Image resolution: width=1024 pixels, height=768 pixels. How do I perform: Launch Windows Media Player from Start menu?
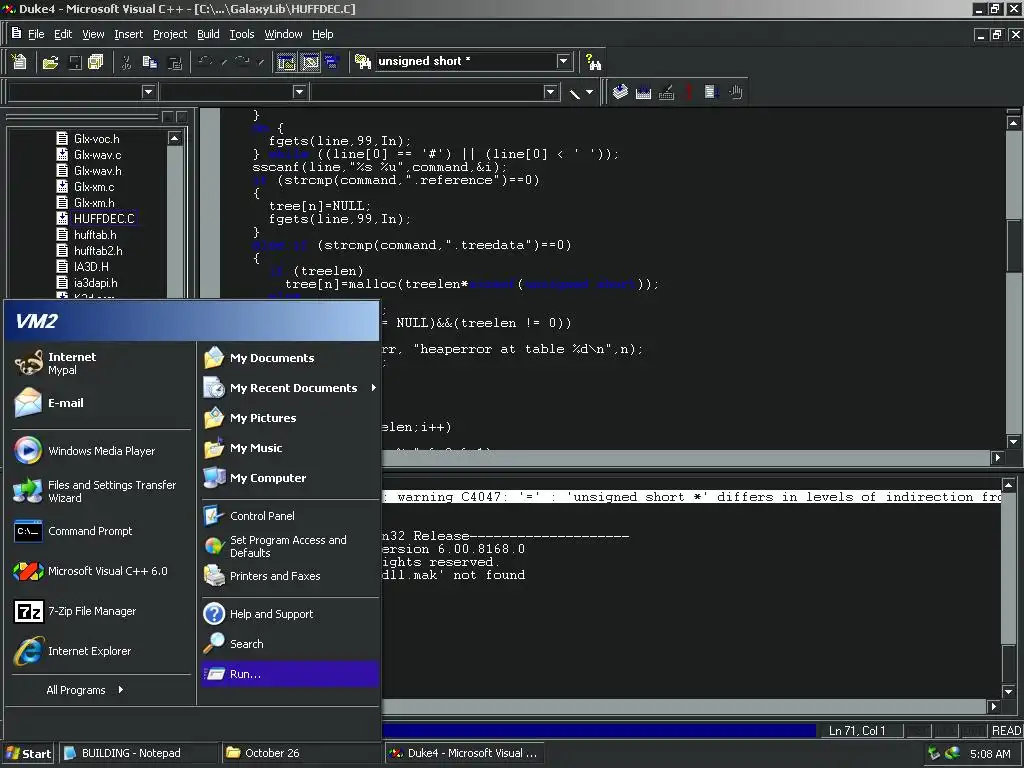(99, 451)
